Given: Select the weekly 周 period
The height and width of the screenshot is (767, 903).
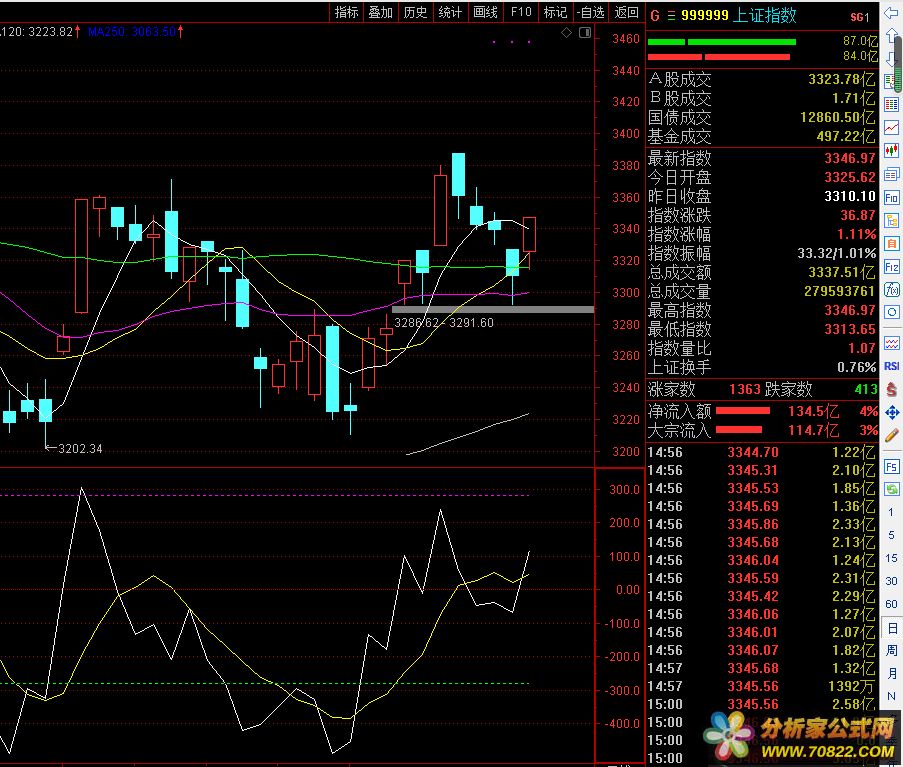Looking at the screenshot, I should pos(891,650).
